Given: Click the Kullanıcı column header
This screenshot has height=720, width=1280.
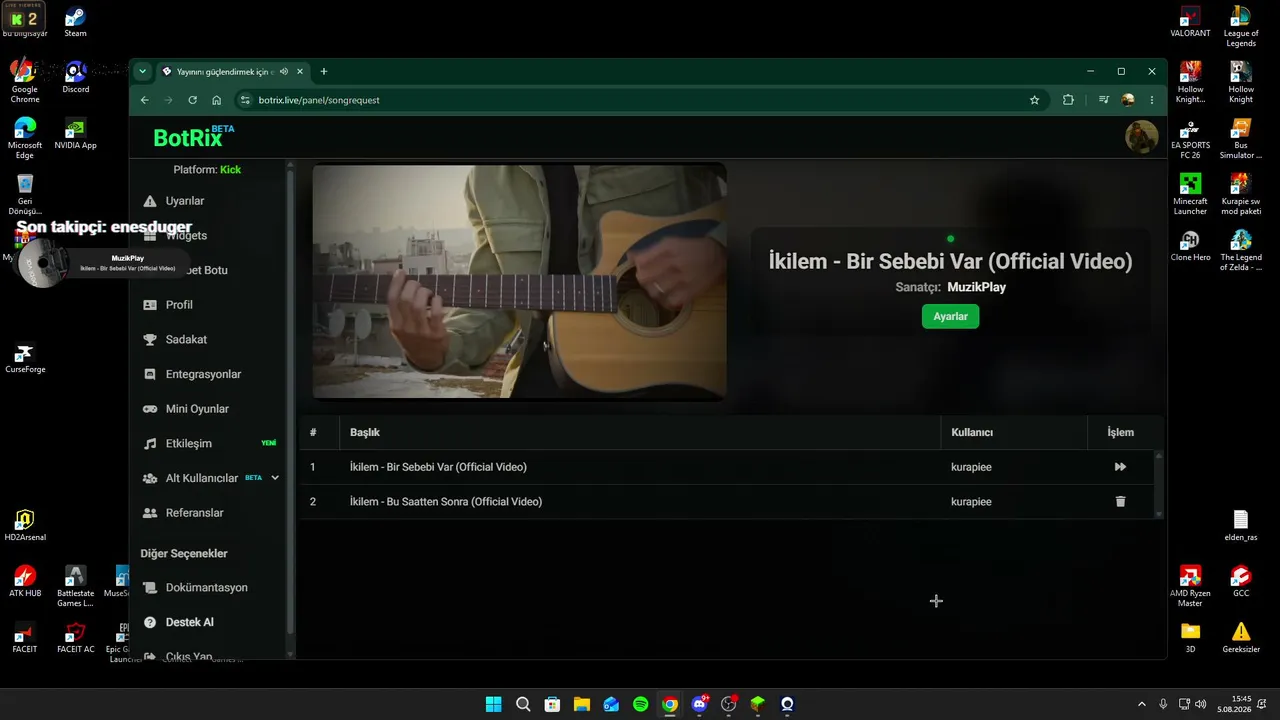Looking at the screenshot, I should [x=972, y=433].
